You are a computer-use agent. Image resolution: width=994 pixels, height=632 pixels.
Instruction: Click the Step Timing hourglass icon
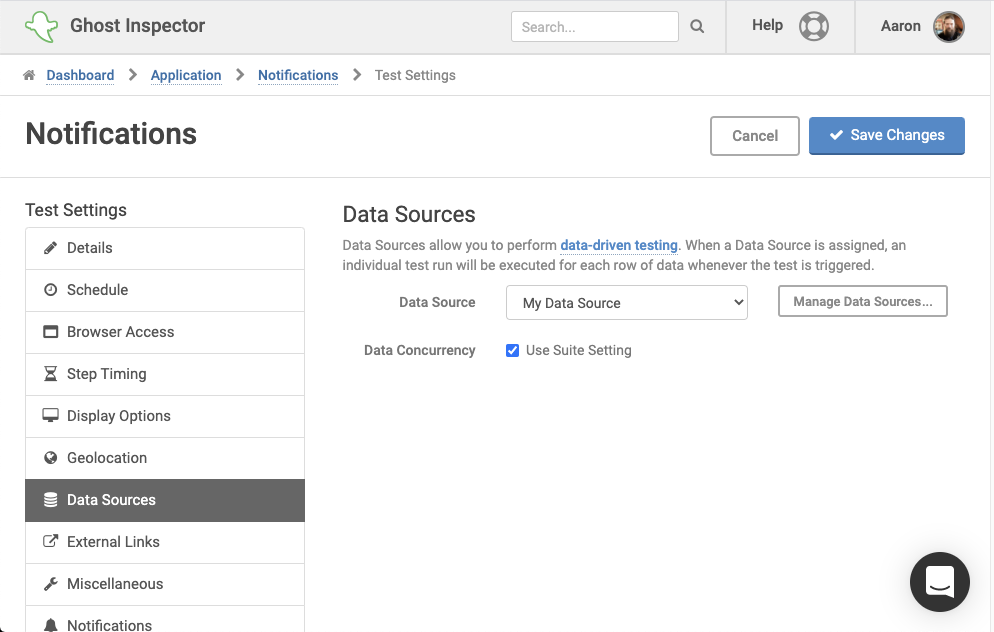point(48,373)
